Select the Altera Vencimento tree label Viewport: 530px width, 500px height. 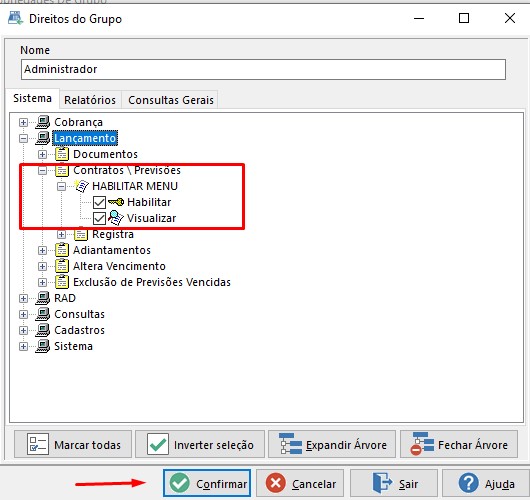click(119, 266)
